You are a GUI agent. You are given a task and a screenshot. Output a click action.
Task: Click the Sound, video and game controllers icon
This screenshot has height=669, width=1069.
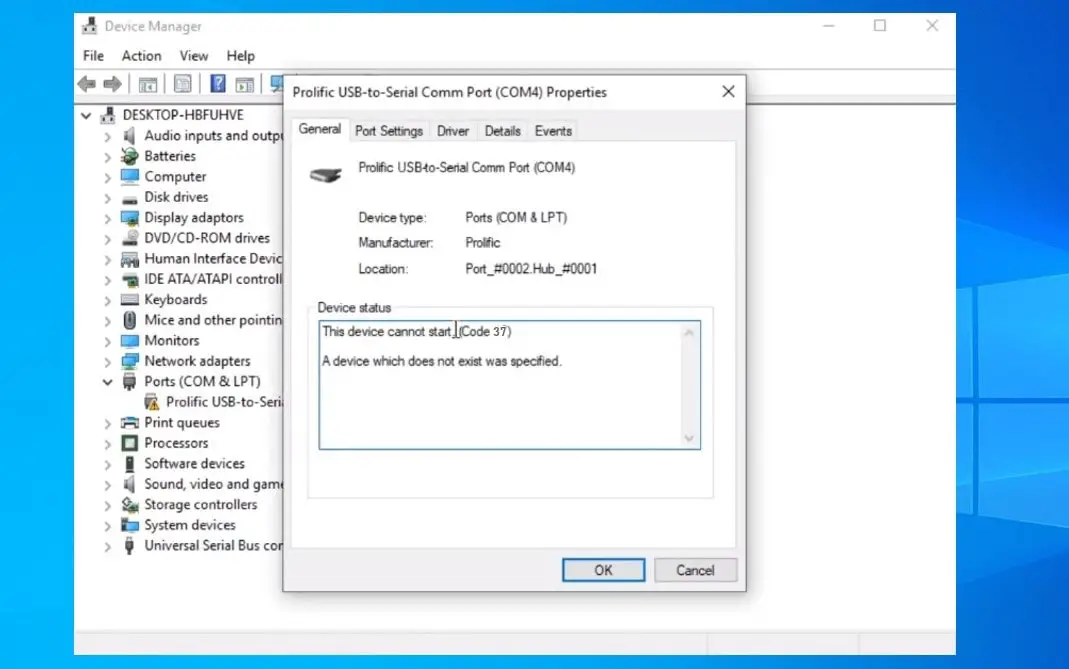point(129,484)
